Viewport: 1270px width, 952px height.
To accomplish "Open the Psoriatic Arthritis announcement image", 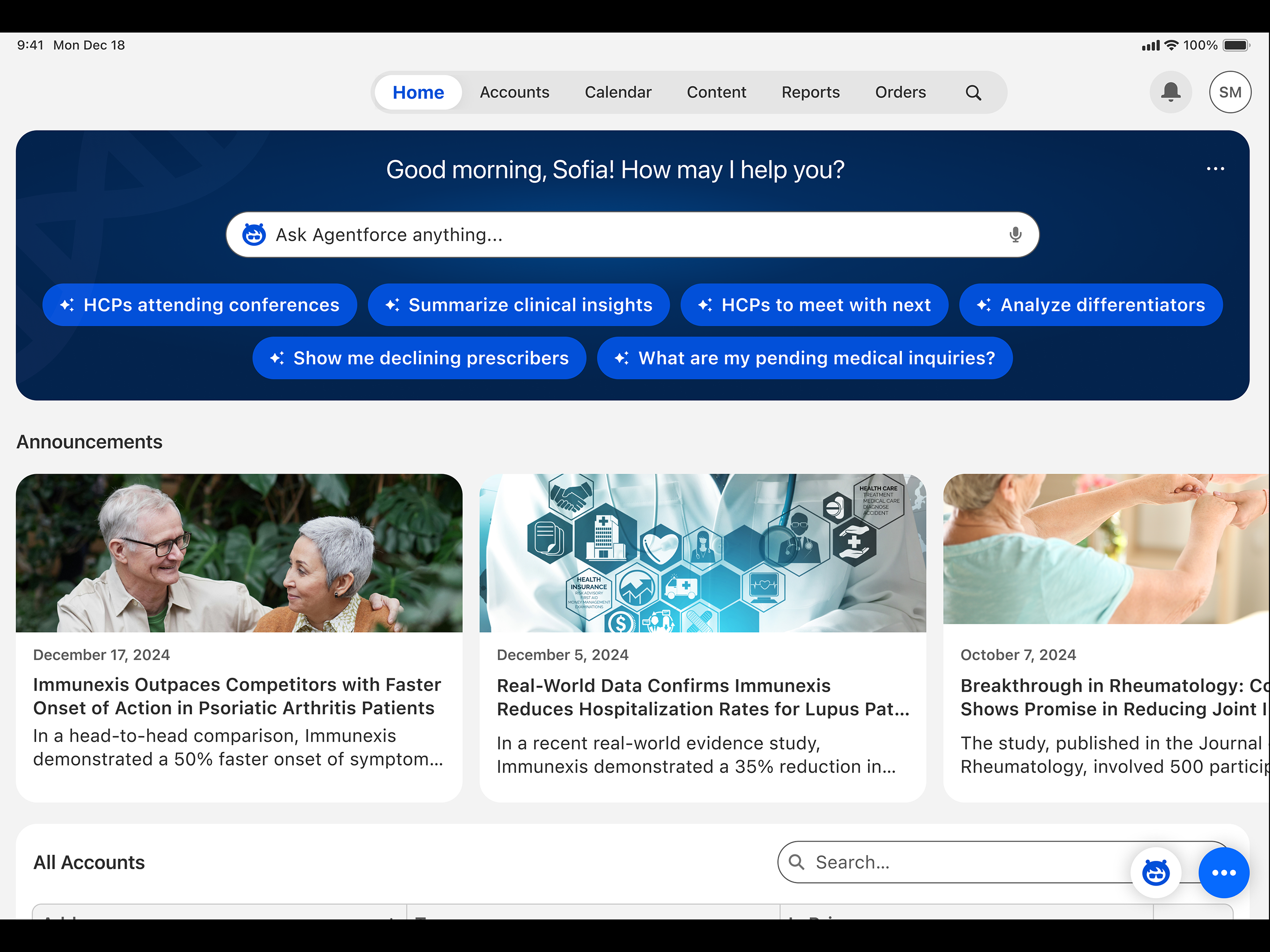I will pyautogui.click(x=239, y=553).
